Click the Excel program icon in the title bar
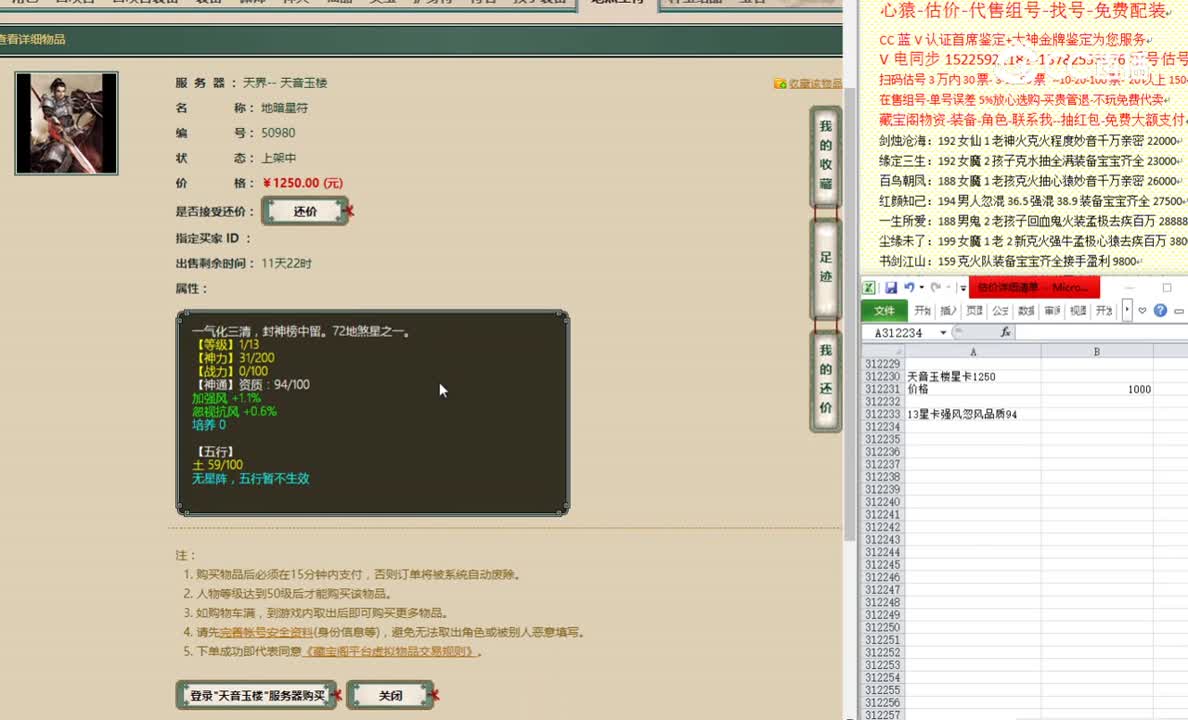The height and width of the screenshot is (720, 1188). click(868, 287)
